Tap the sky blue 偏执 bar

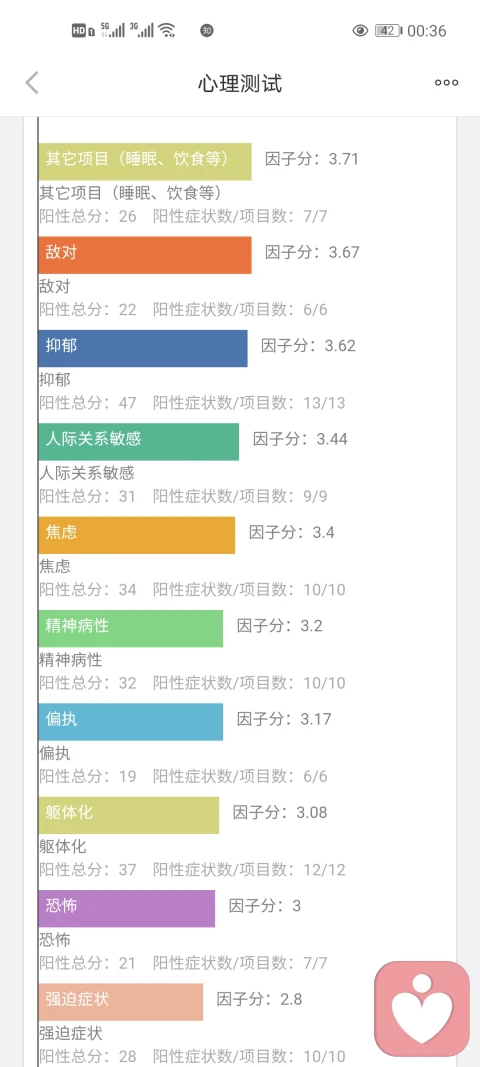[131, 721]
